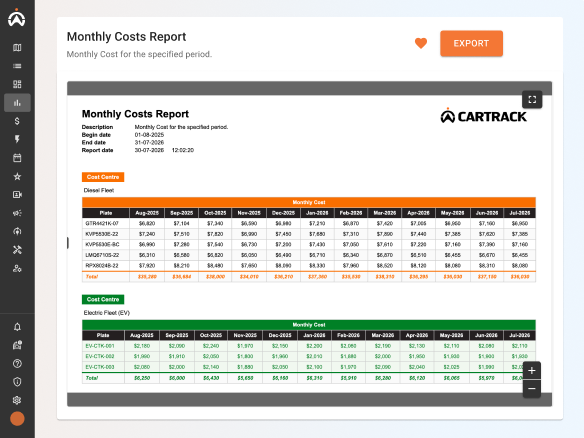Open the list view icon in sidebar

(x=17, y=66)
